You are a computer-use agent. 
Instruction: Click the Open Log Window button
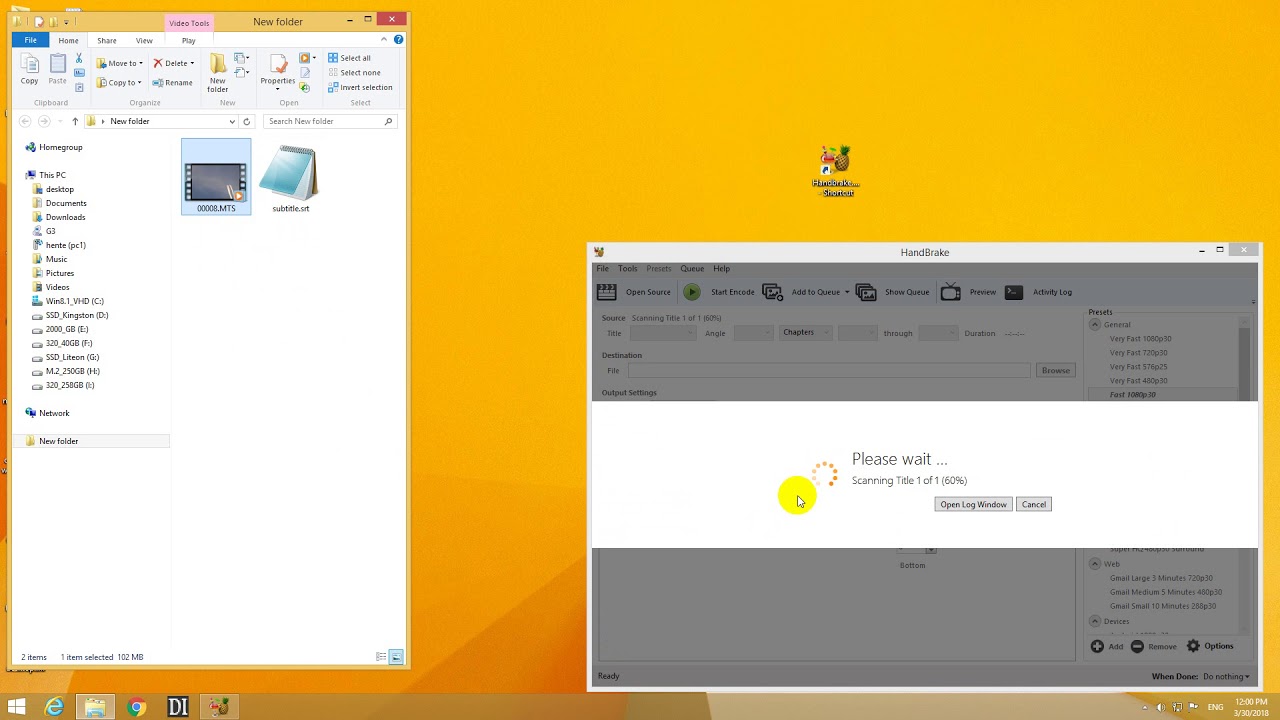pyautogui.click(x=973, y=504)
